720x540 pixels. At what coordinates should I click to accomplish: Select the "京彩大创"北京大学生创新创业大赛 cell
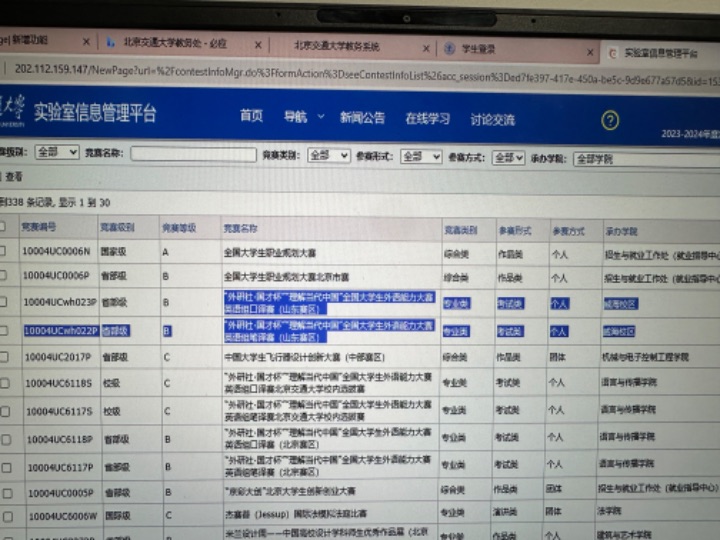290,491
